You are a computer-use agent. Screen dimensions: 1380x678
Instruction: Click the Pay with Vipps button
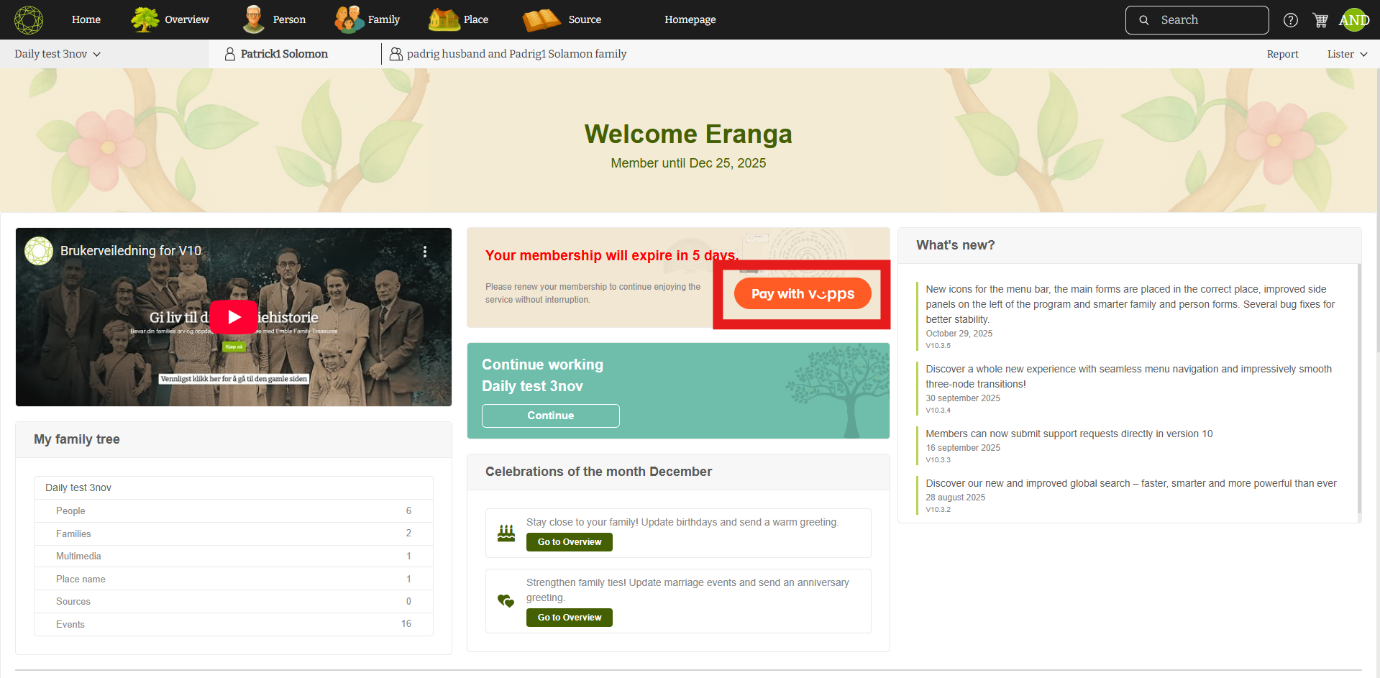click(x=802, y=294)
